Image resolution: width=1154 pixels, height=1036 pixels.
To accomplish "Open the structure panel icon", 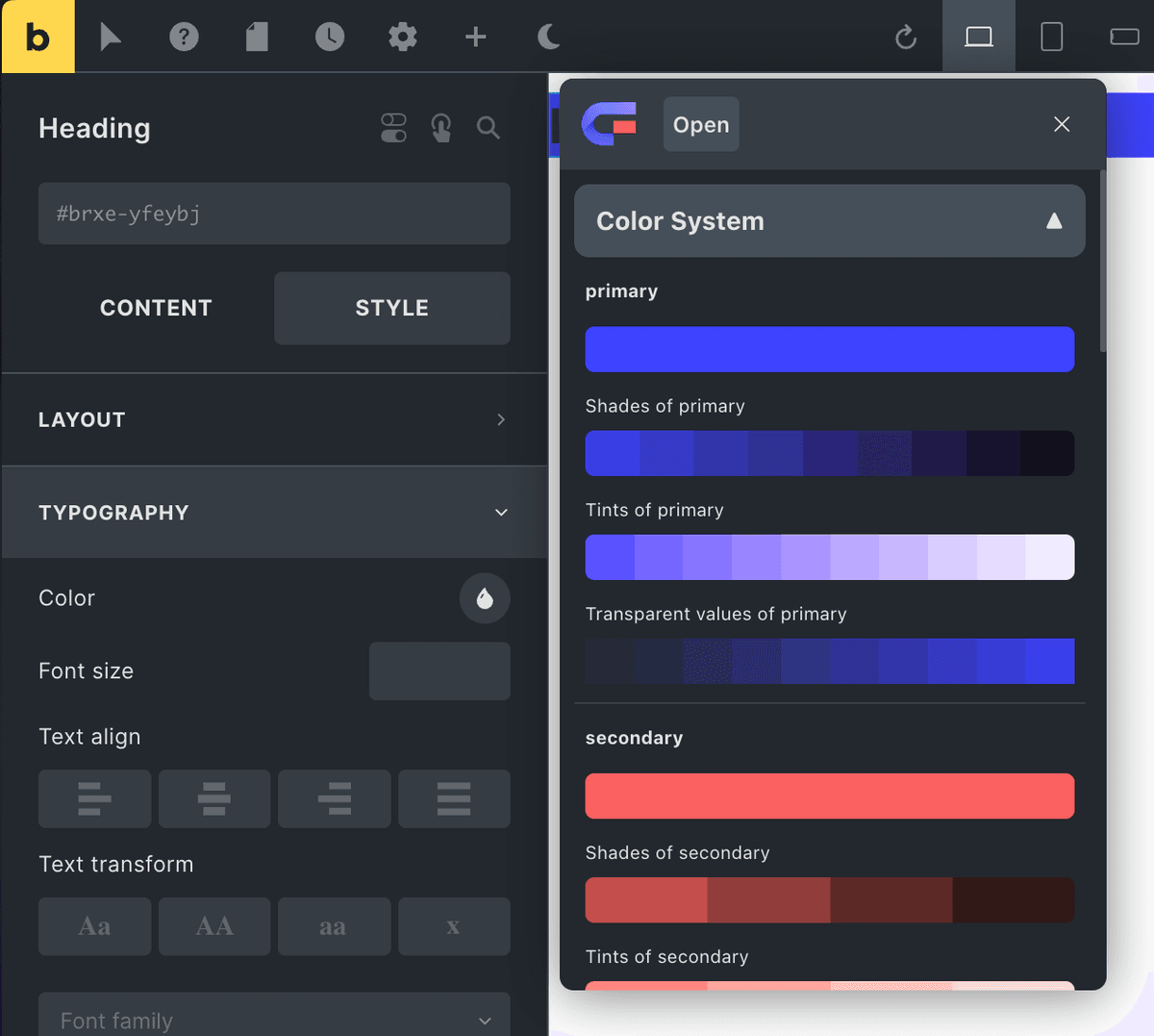I will pos(257,37).
